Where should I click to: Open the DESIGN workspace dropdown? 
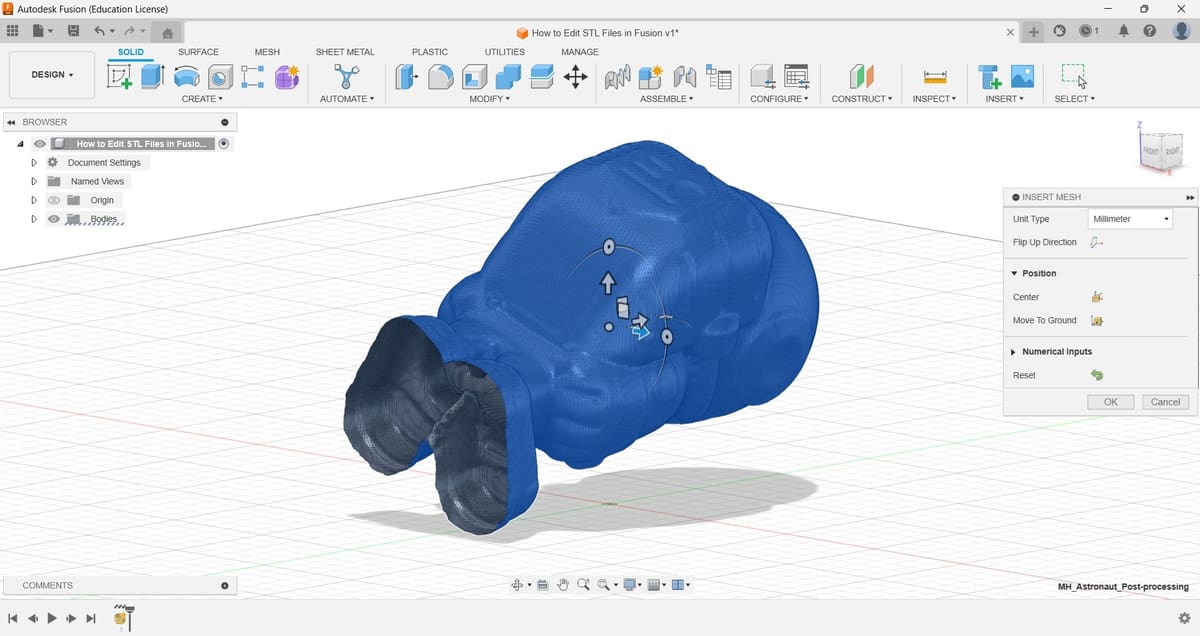click(x=52, y=75)
